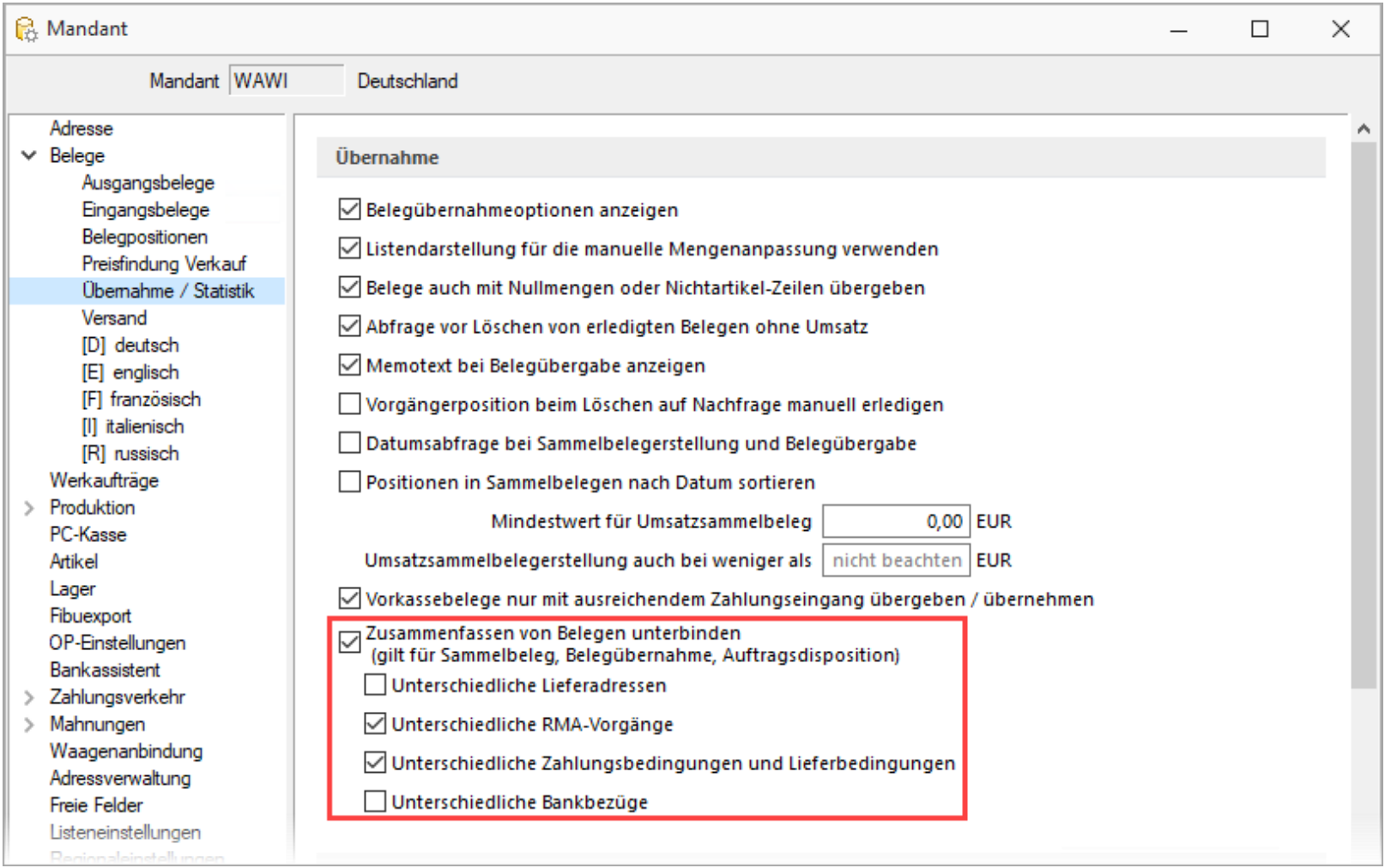Select Adressverwaltung tree entry
This screenshot has width=1385, height=868.
pyautogui.click(x=120, y=778)
